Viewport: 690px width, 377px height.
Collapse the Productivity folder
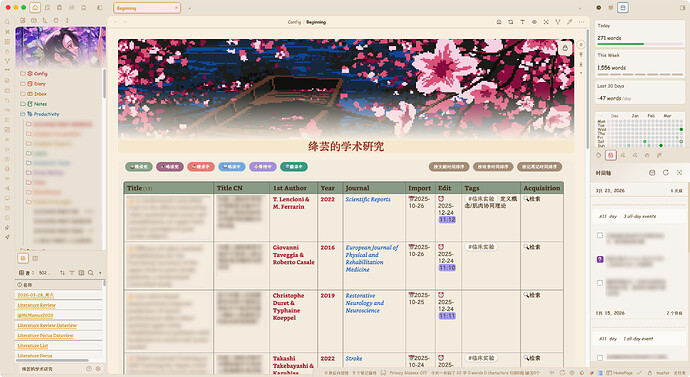pos(40,114)
